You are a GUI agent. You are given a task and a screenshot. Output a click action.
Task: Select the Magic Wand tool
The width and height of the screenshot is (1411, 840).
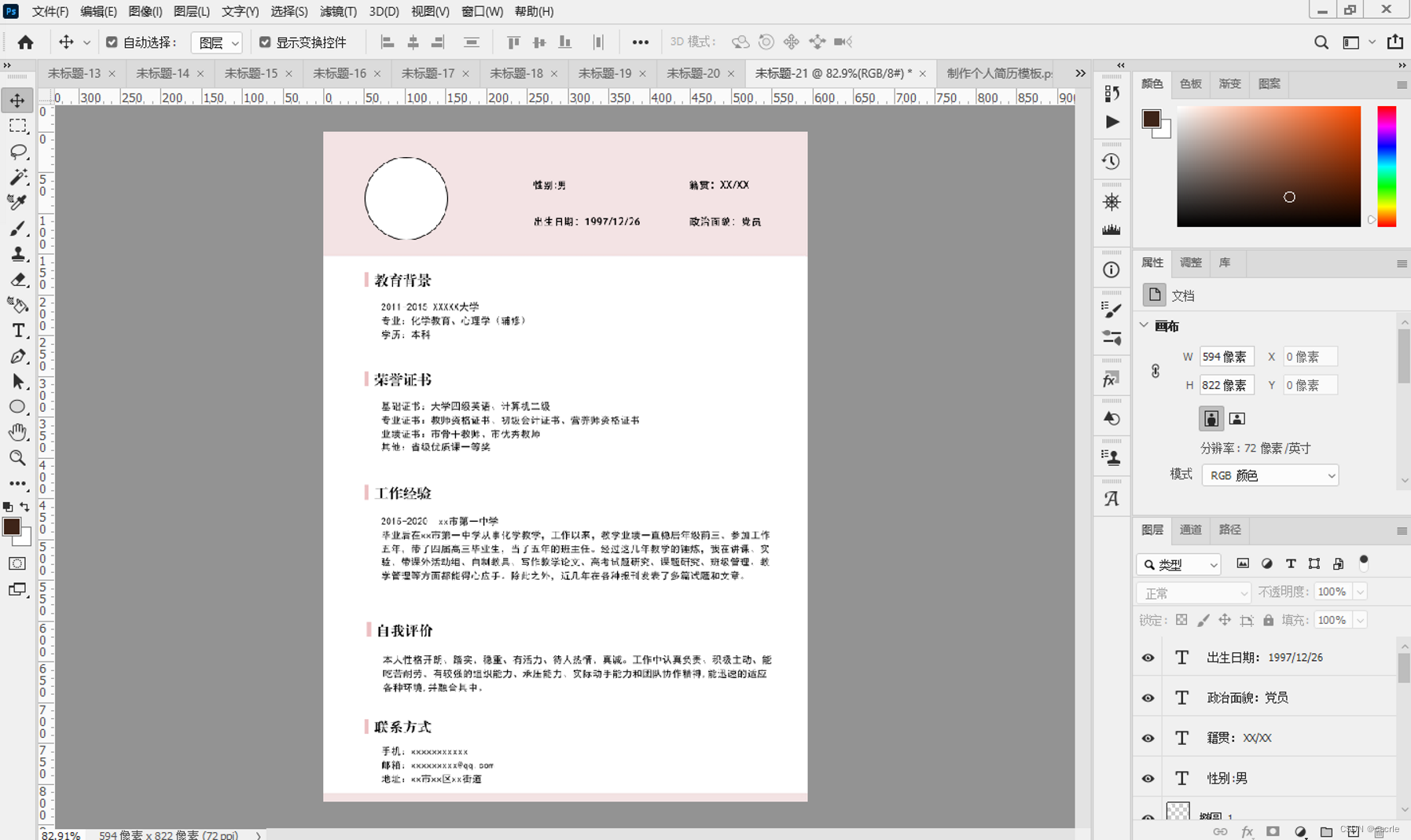point(17,177)
